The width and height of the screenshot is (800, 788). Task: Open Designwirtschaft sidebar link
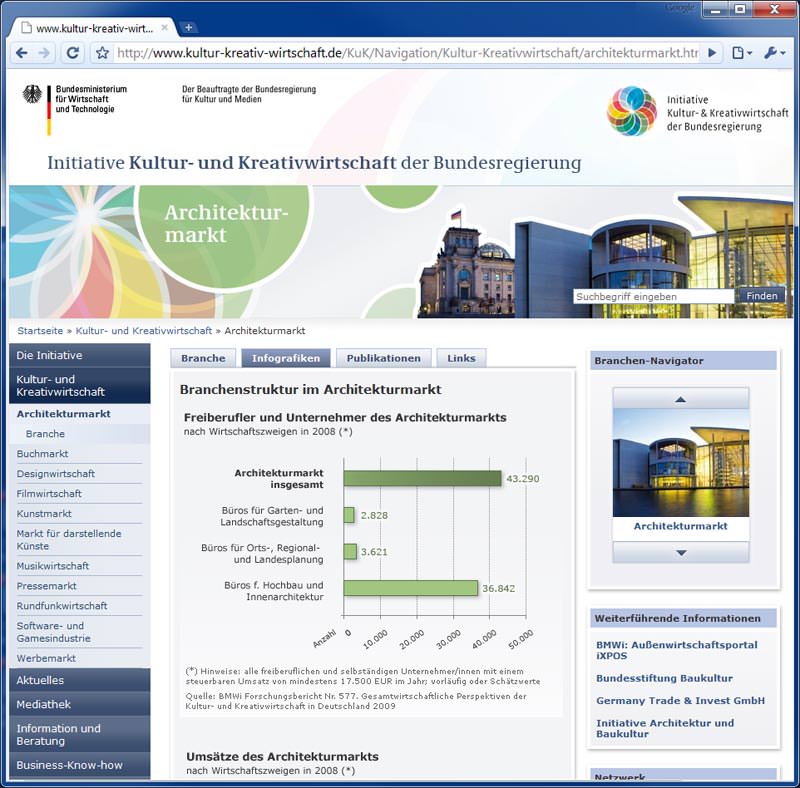(x=56, y=474)
